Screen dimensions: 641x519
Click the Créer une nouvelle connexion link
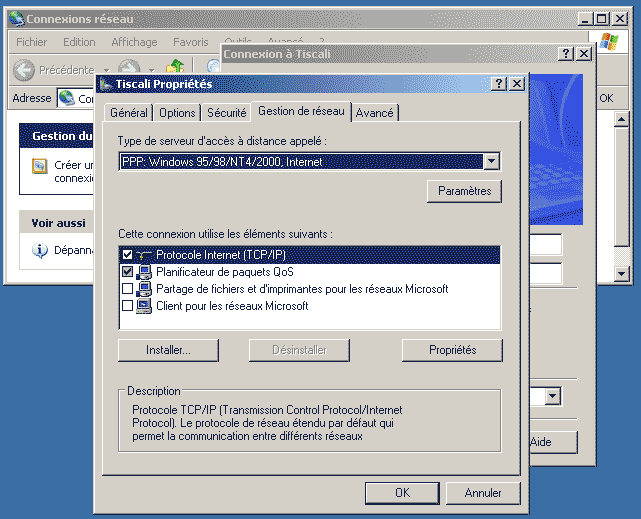click(74, 172)
